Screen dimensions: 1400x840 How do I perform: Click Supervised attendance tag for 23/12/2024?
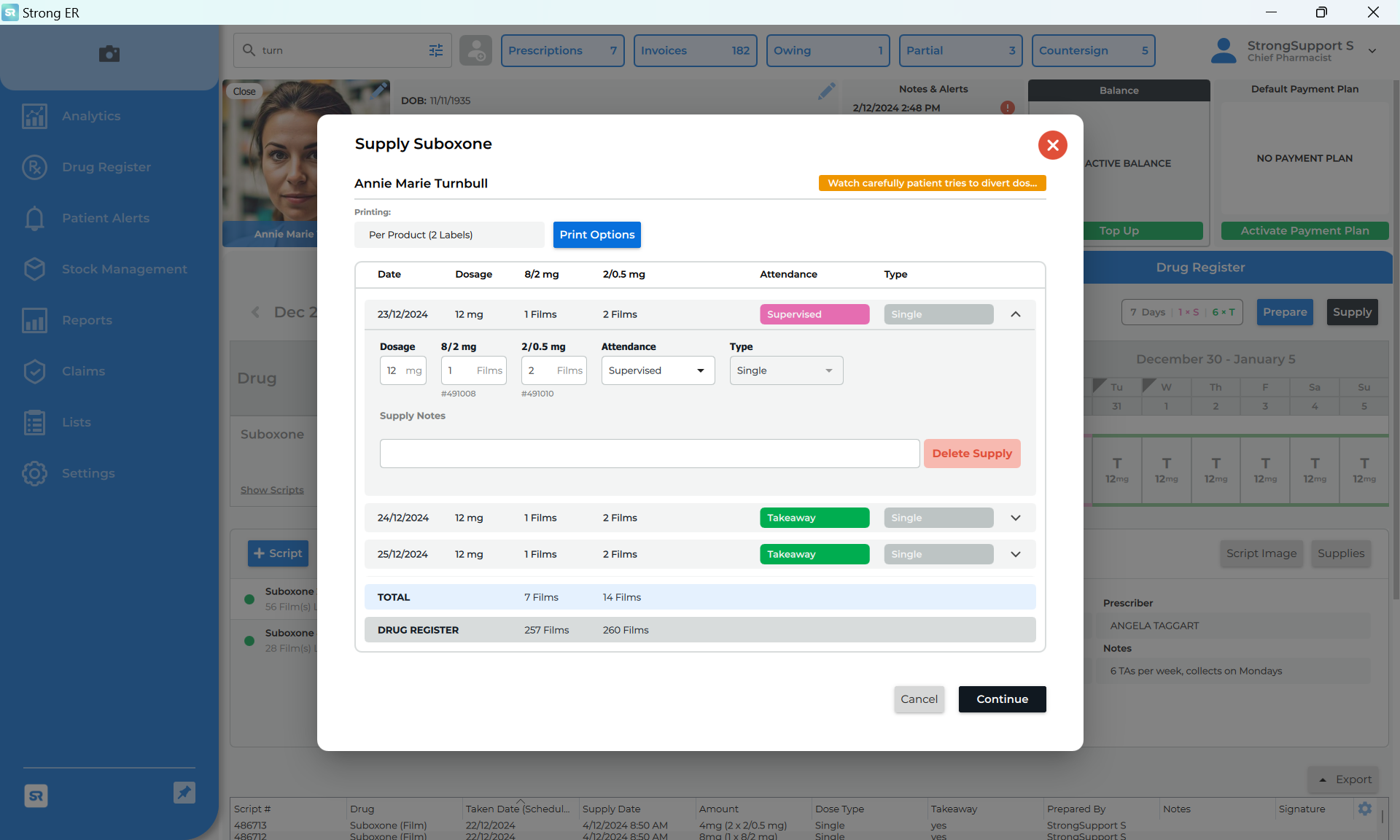(814, 314)
